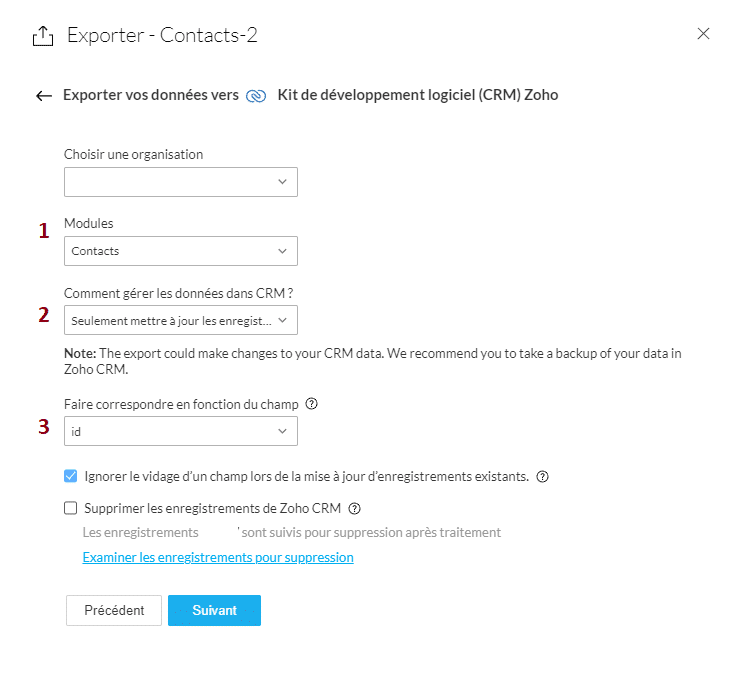Screen dimensions: 744x673
Task: Click the Kit de développement logiciel Zoho label
Action: pos(417,96)
